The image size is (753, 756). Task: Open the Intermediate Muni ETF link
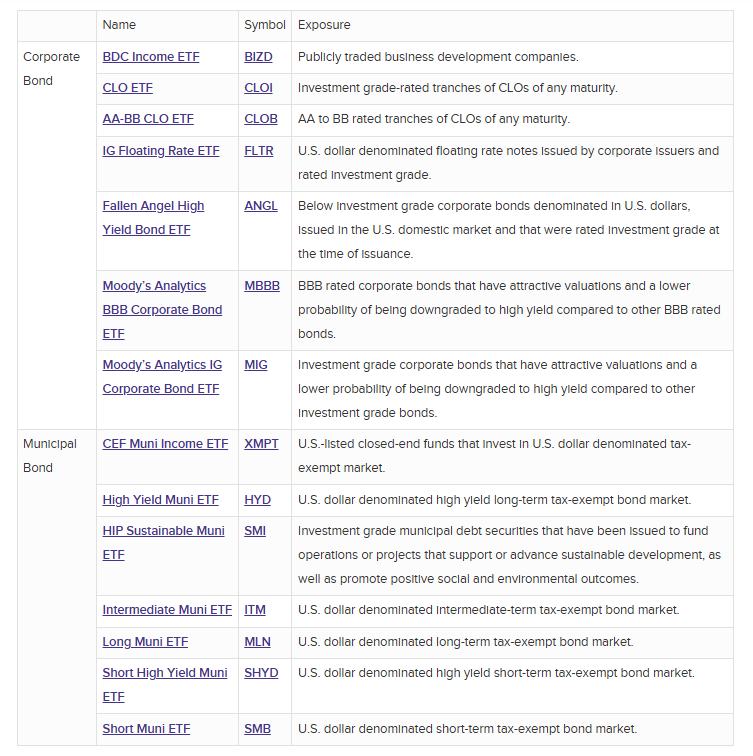click(167, 610)
